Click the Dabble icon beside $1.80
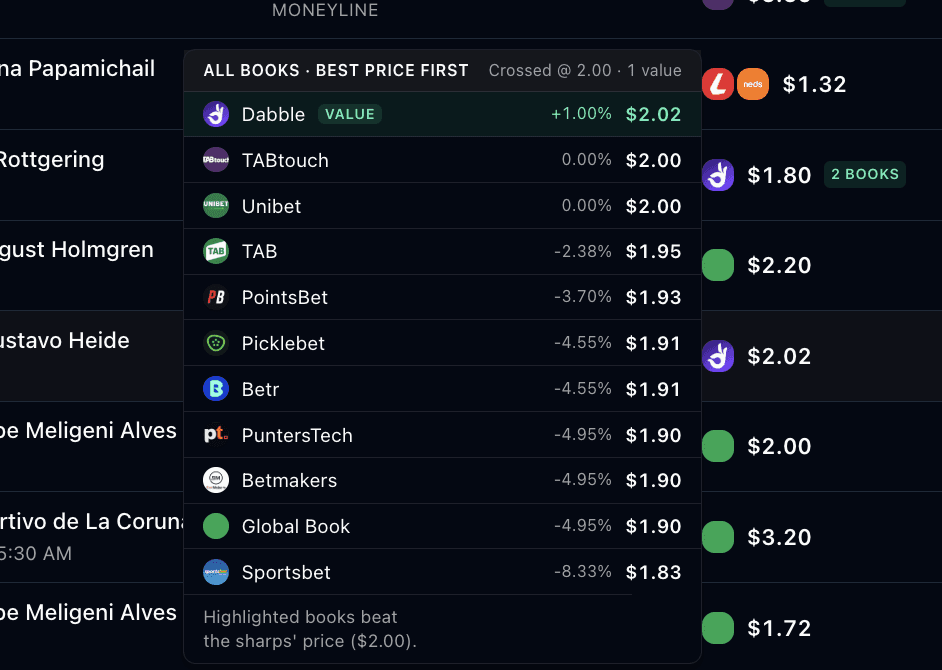This screenshot has width=942, height=670. click(718, 175)
